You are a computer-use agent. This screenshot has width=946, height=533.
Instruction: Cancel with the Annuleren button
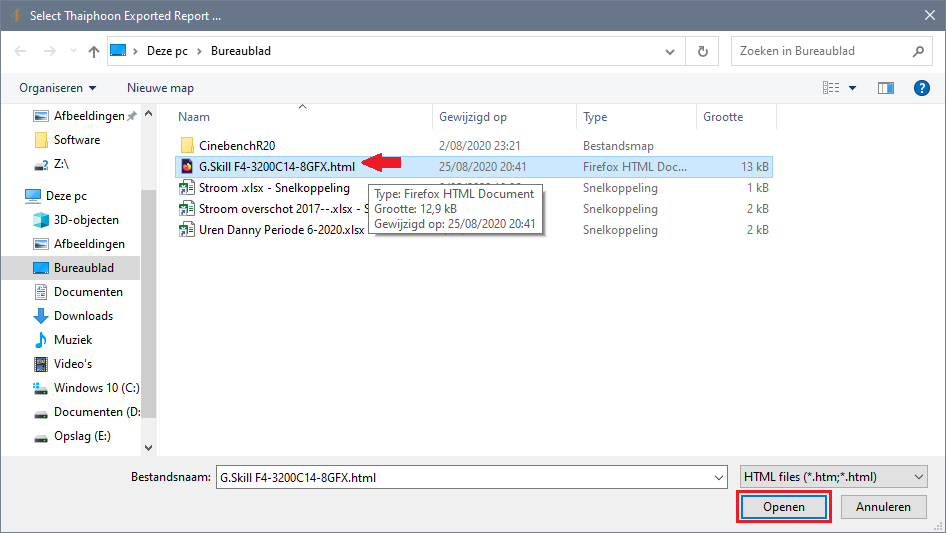(883, 507)
